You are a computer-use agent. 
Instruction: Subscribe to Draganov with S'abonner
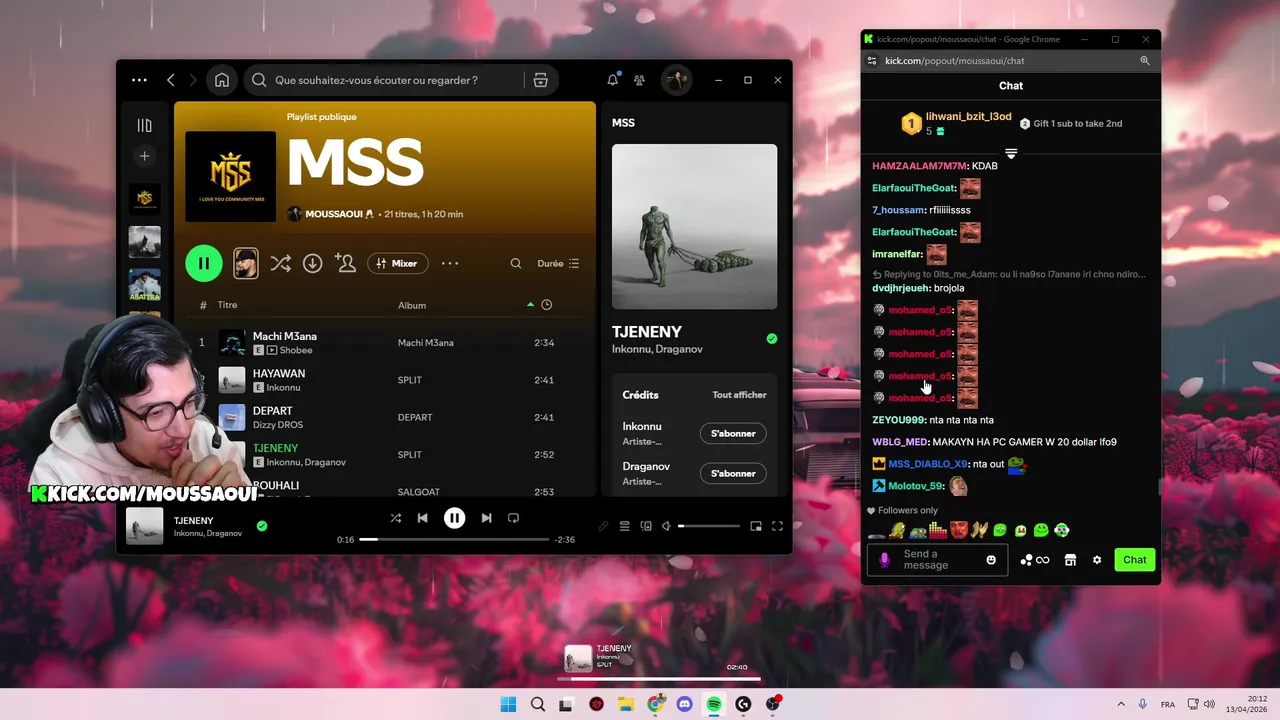pyautogui.click(x=733, y=473)
